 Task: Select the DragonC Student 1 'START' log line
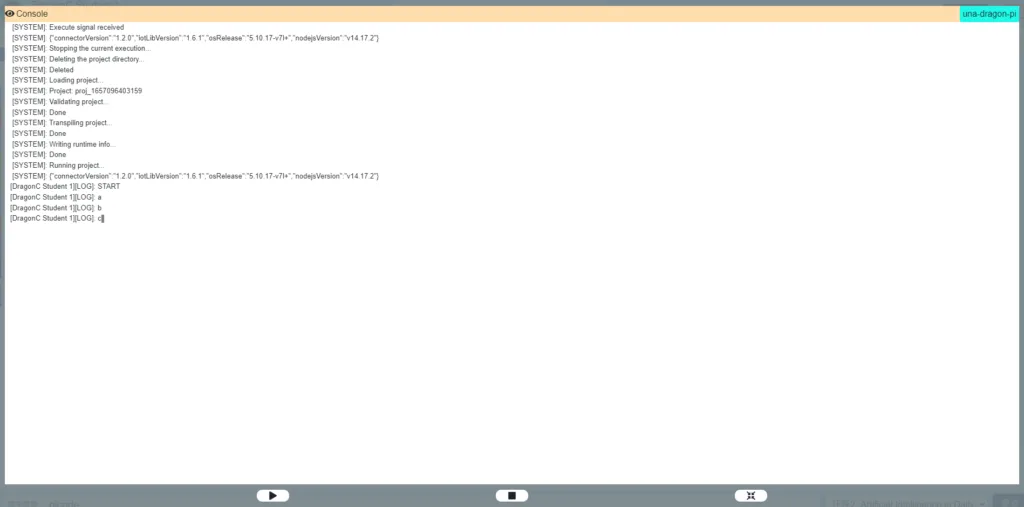pyautogui.click(x=65, y=186)
